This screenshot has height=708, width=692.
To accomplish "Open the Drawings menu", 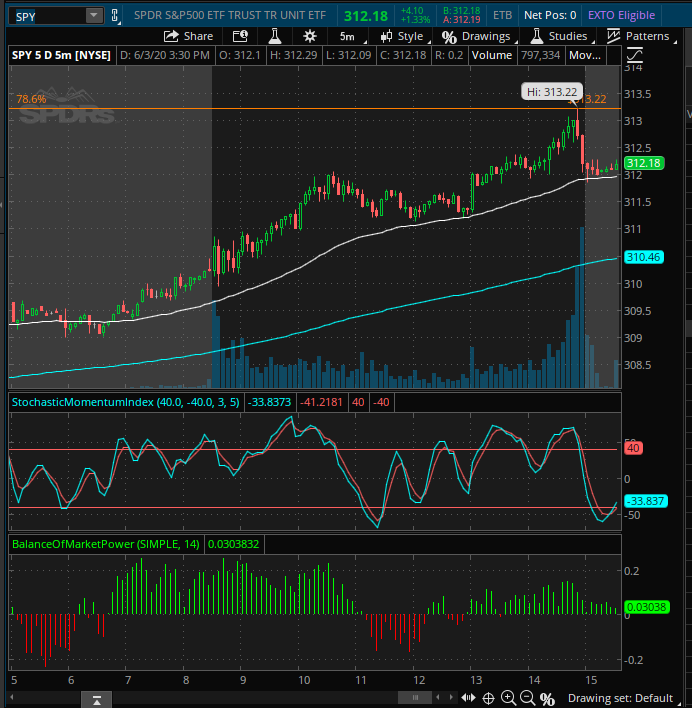I will pos(478,36).
